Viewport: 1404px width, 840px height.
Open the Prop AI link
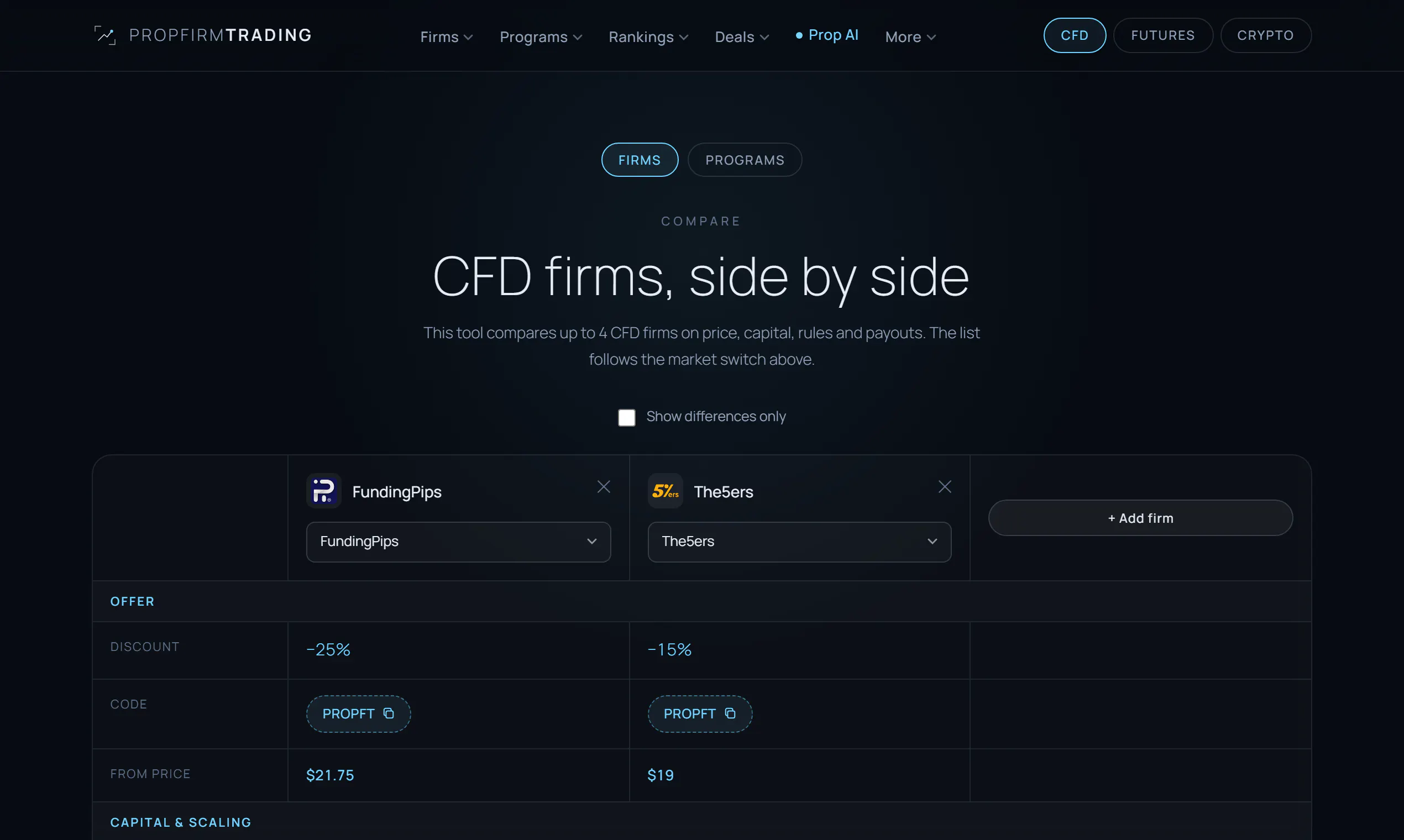pyautogui.click(x=827, y=35)
